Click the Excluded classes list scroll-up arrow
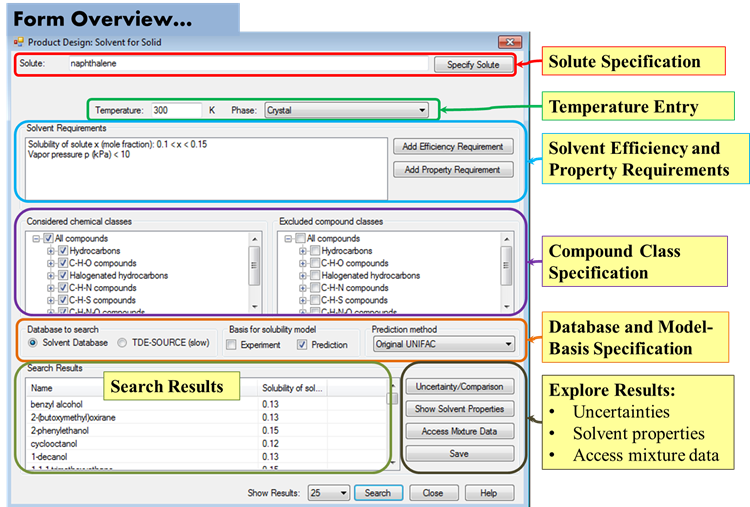 (x=507, y=239)
